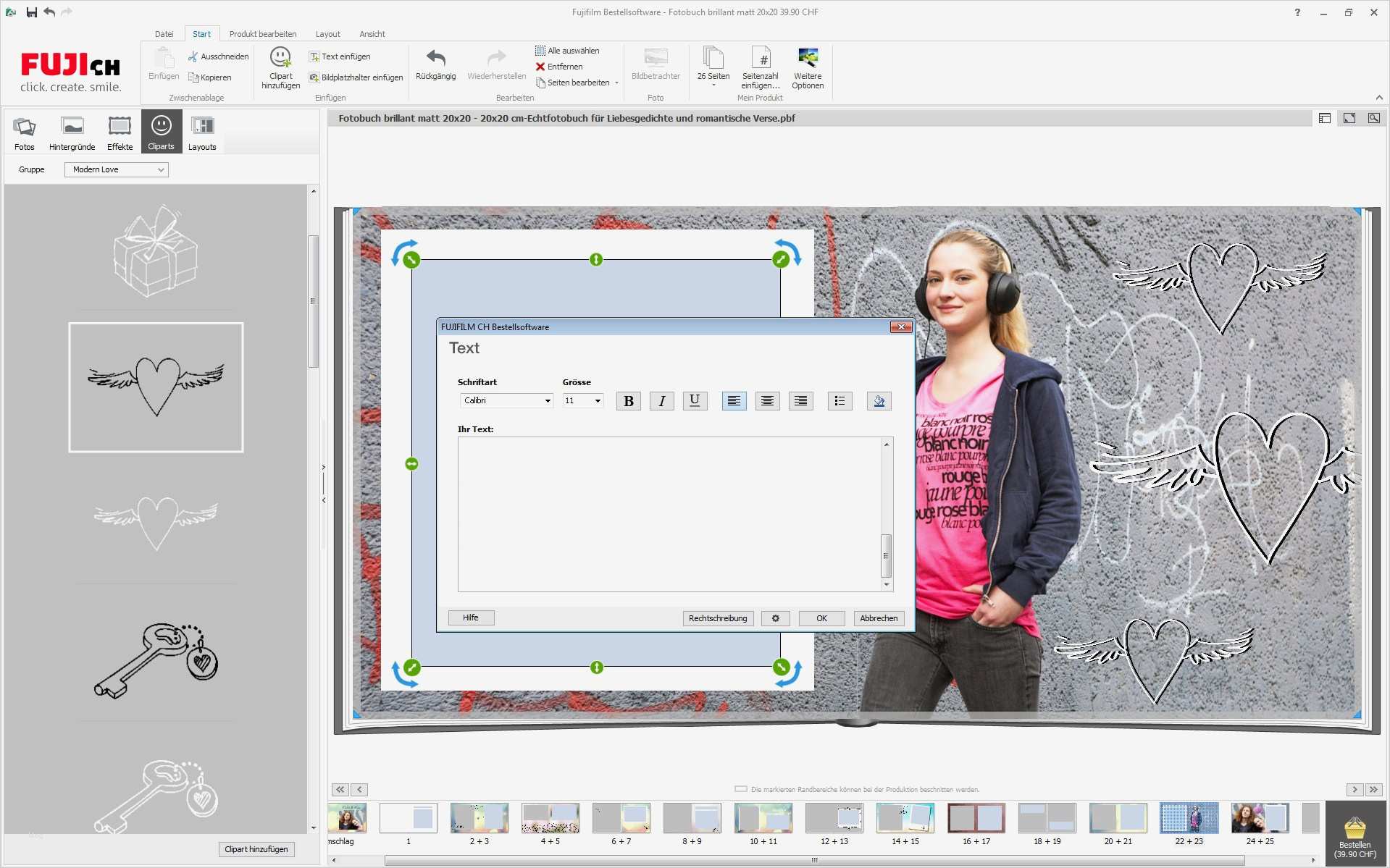1390x868 pixels.
Task: Click the Rückgängig undo icon
Action: pos(435,64)
